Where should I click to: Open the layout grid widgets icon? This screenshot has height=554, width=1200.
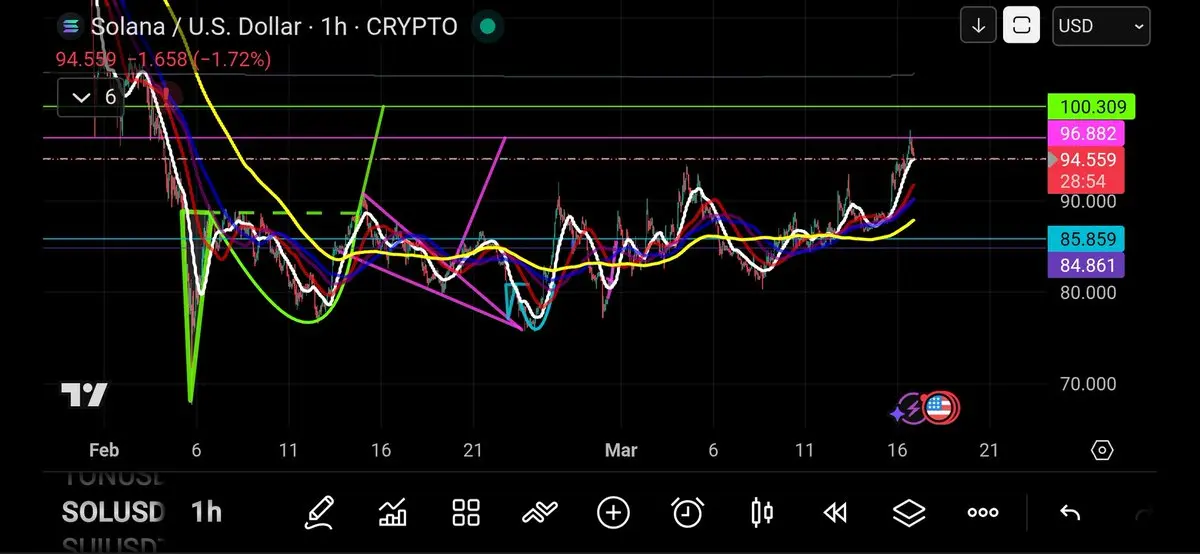pos(466,513)
